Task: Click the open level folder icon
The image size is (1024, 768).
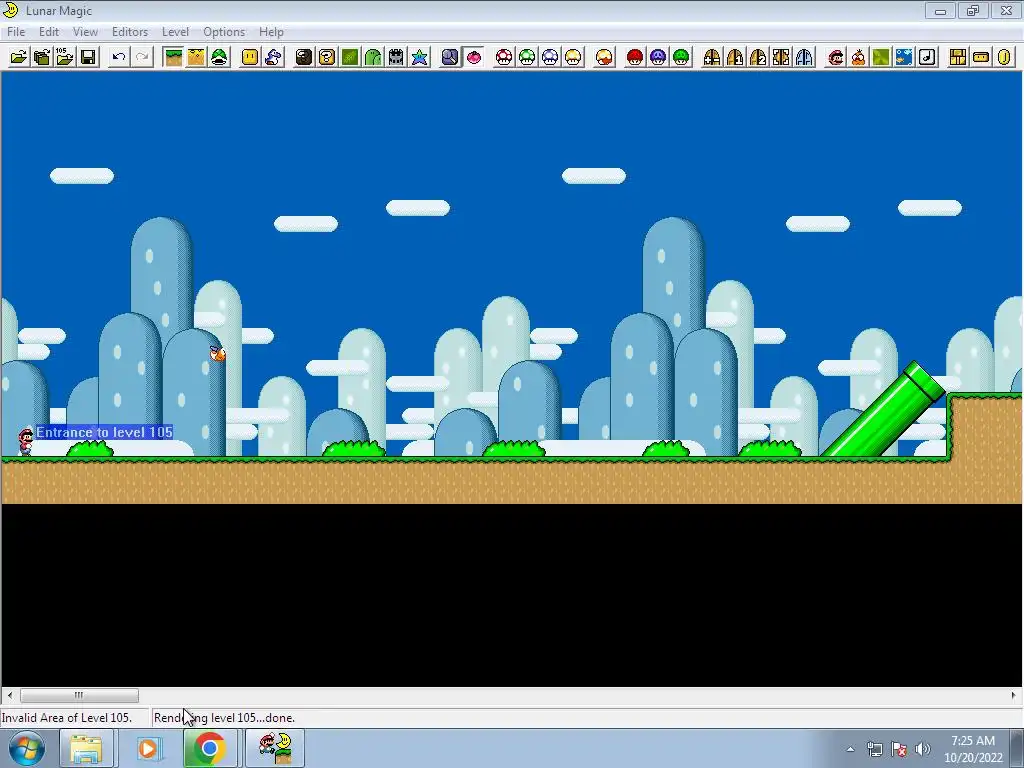Action: (x=19, y=57)
